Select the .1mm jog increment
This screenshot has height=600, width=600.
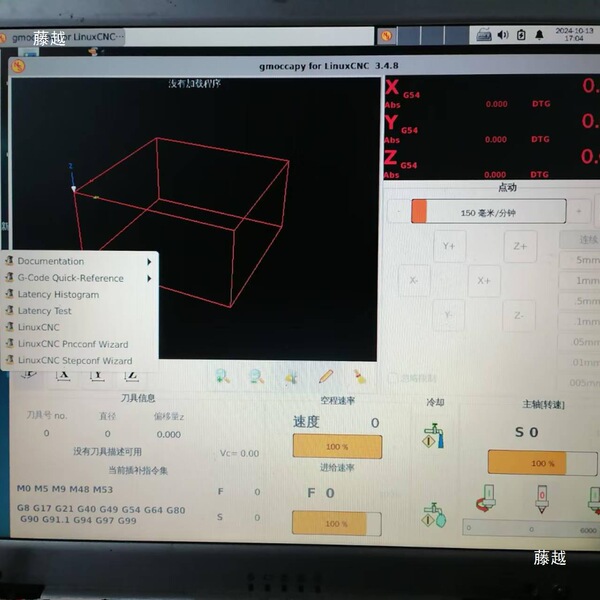click(579, 321)
